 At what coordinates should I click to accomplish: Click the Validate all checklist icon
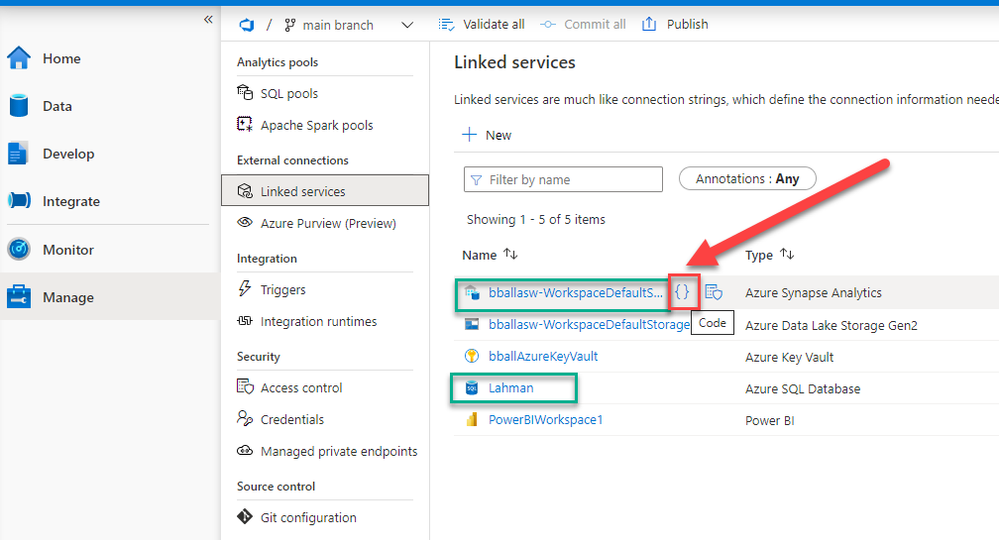[x=446, y=24]
